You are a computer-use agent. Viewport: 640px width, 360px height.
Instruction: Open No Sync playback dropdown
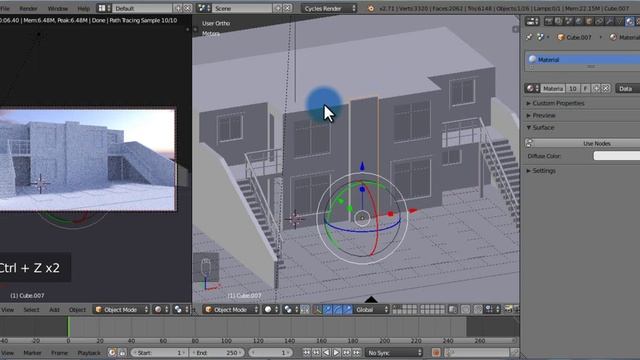[394, 353]
